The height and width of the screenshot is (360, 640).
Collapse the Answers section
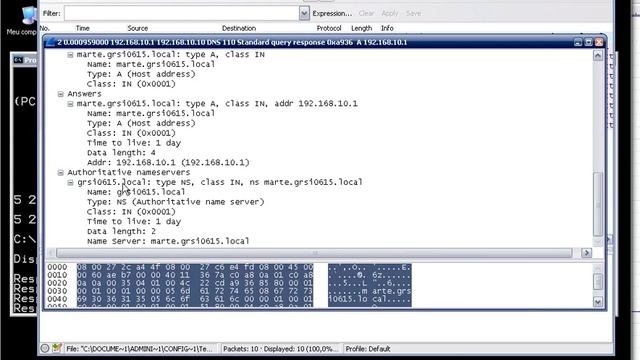(60, 94)
